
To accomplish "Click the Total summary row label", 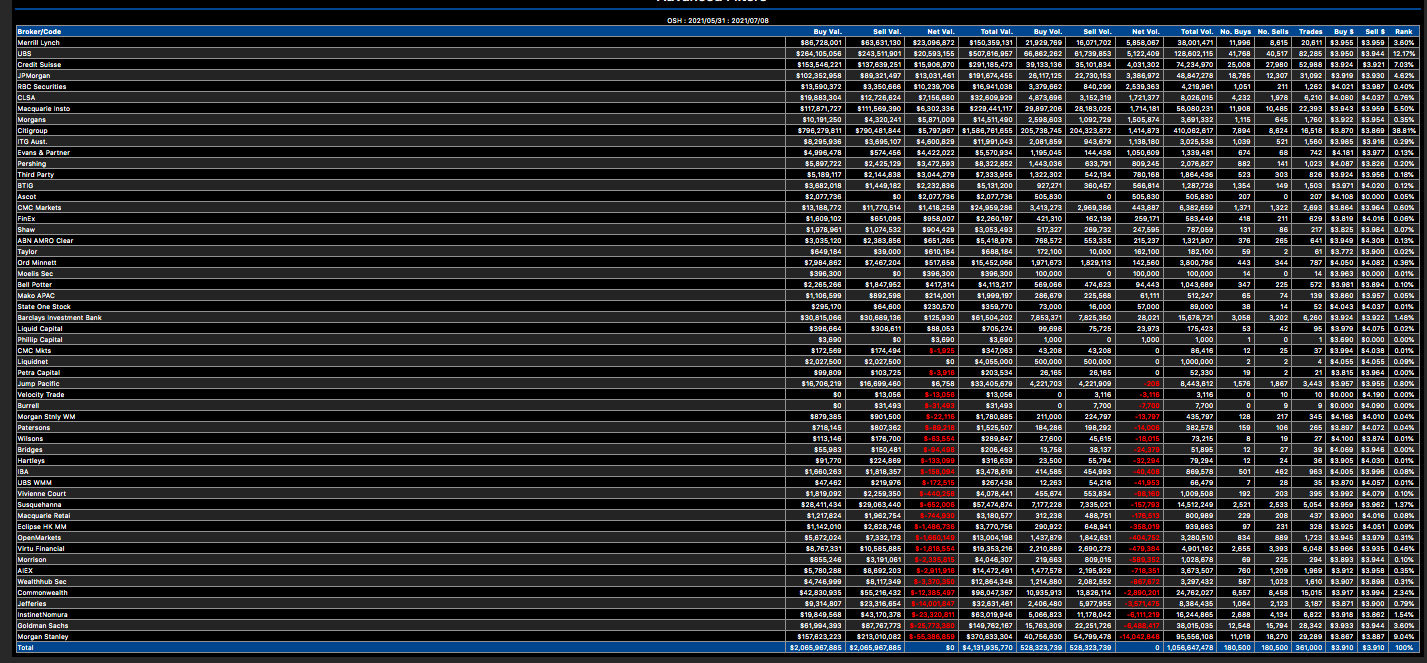I will coord(26,648).
